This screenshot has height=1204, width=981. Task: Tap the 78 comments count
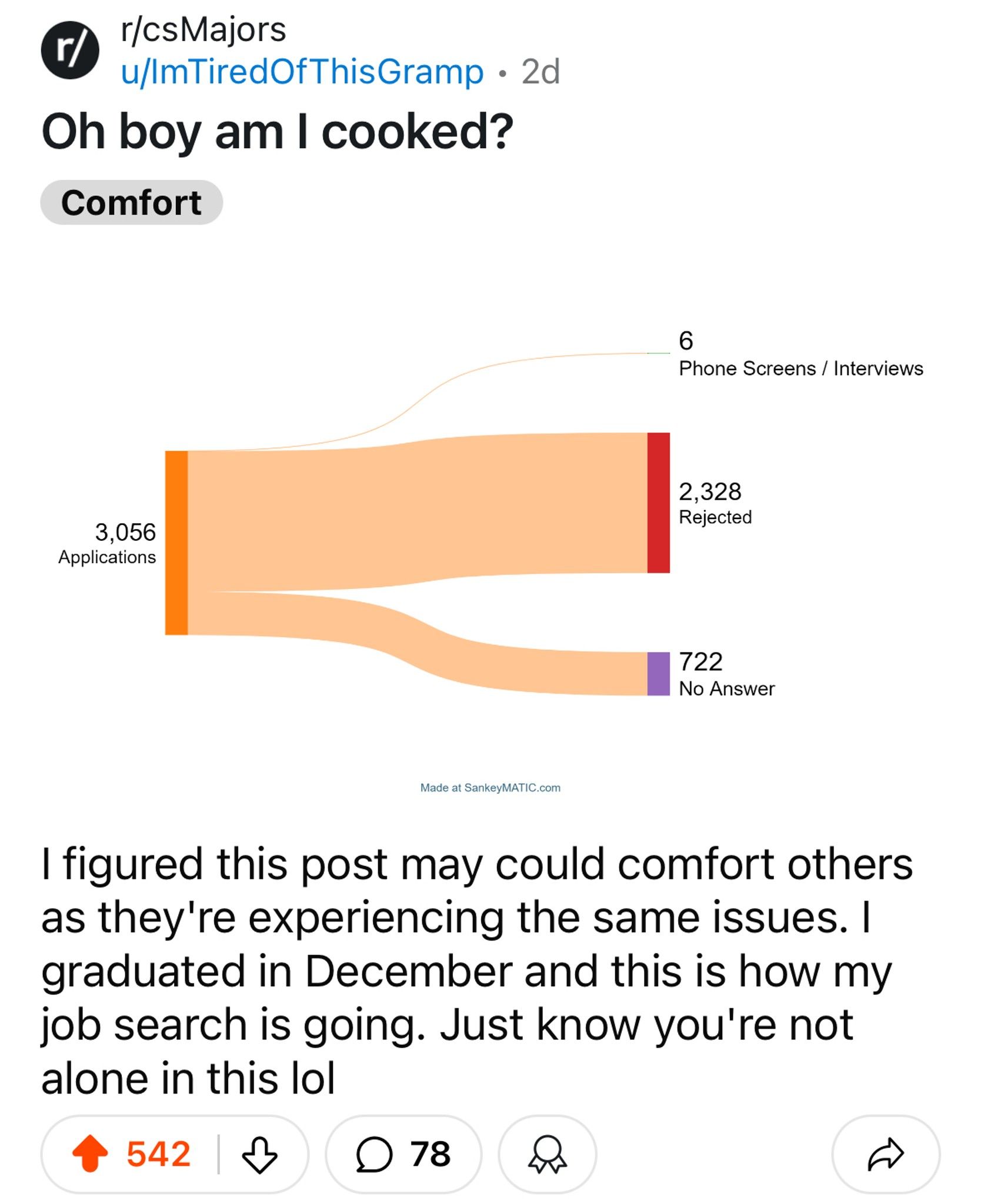tap(431, 1154)
